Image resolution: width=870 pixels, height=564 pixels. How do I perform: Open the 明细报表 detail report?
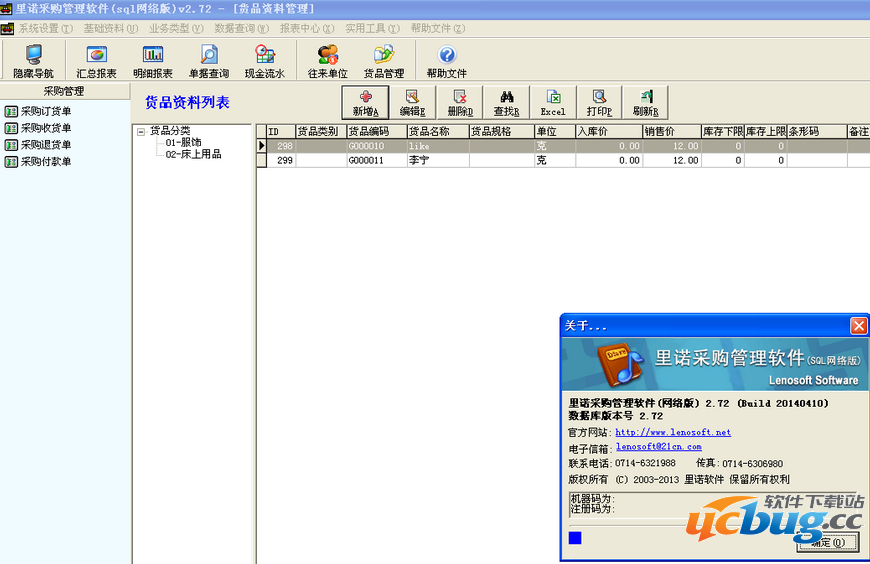click(x=153, y=61)
